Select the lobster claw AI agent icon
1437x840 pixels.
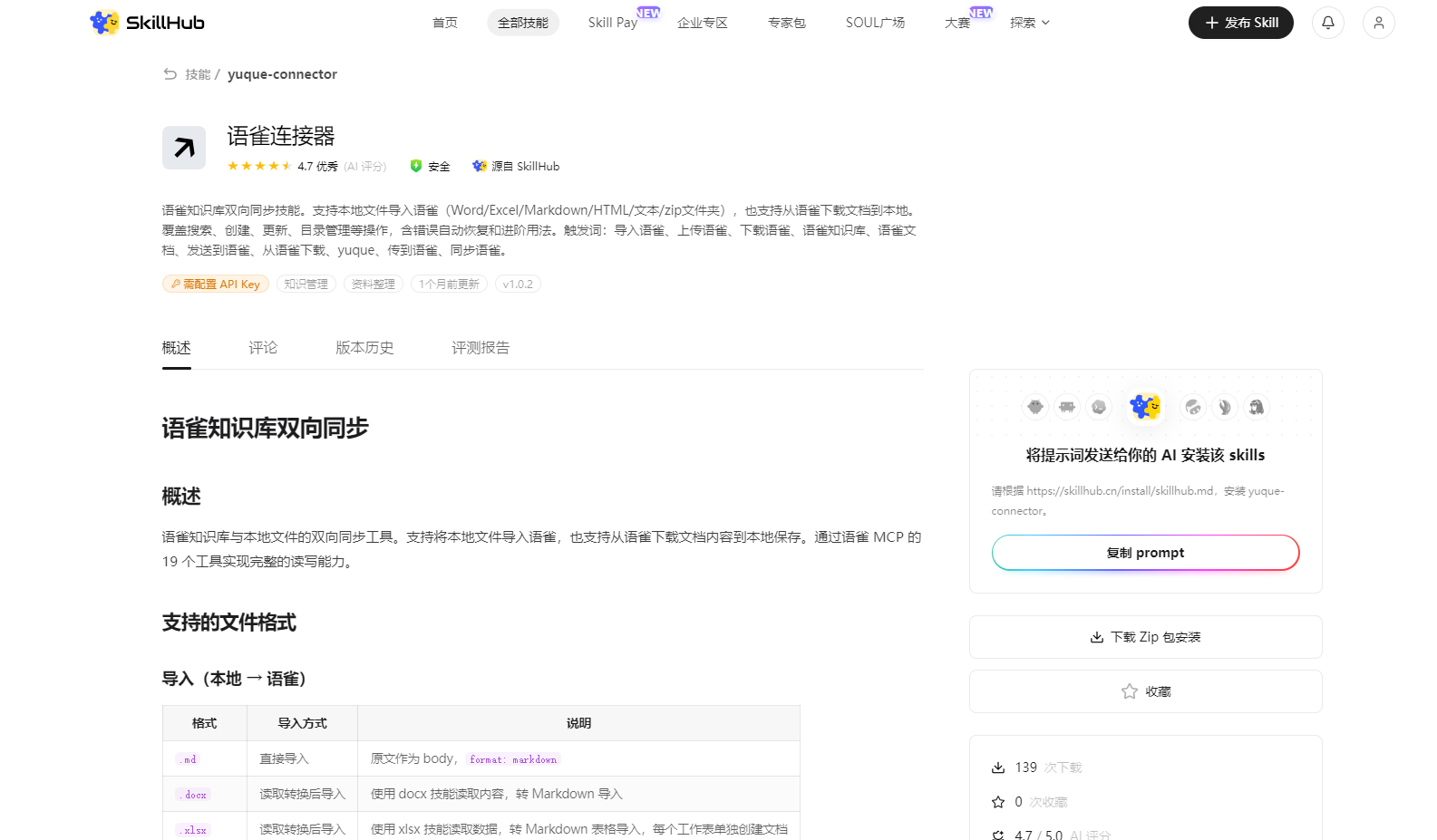[x=1225, y=407]
